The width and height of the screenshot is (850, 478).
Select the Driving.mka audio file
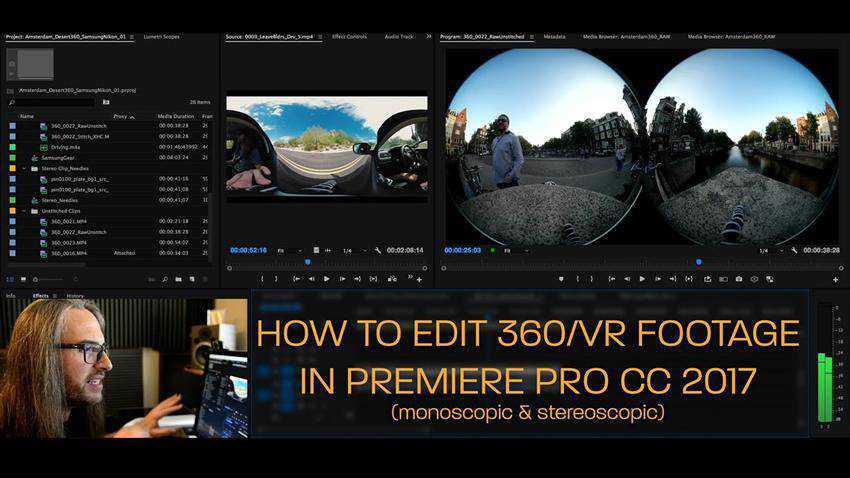coord(68,146)
